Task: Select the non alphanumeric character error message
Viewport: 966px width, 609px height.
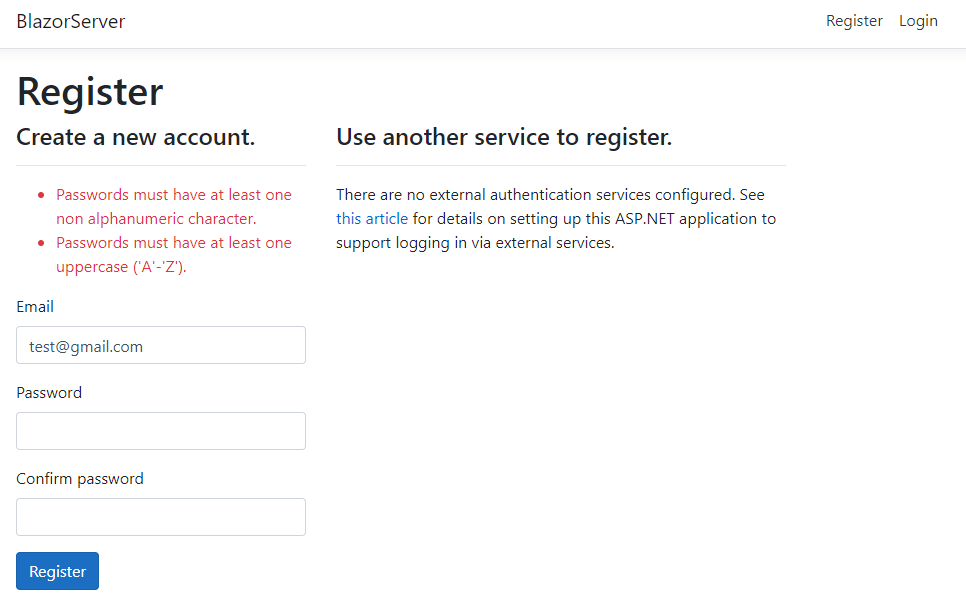Action: (173, 206)
